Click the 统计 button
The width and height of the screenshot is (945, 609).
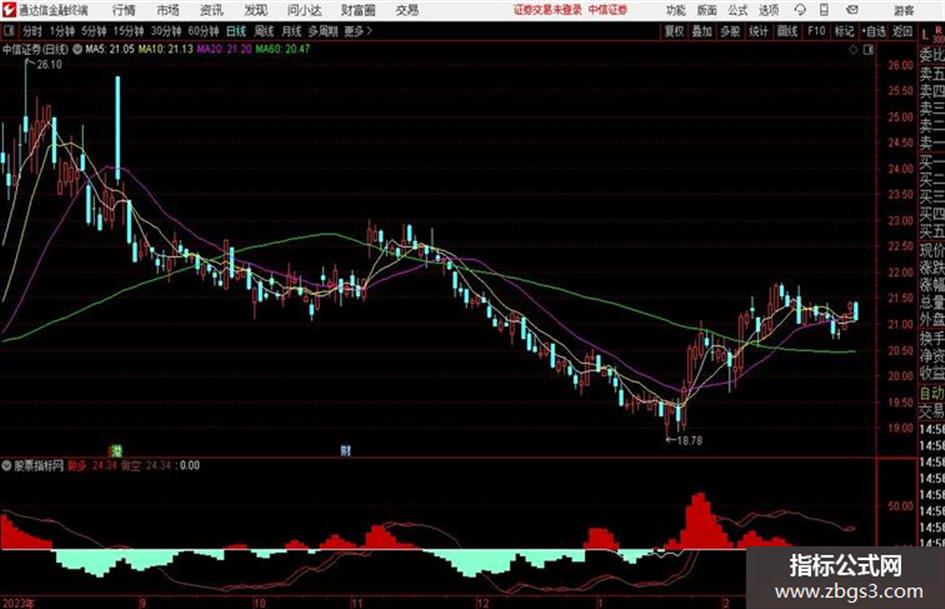pos(759,31)
